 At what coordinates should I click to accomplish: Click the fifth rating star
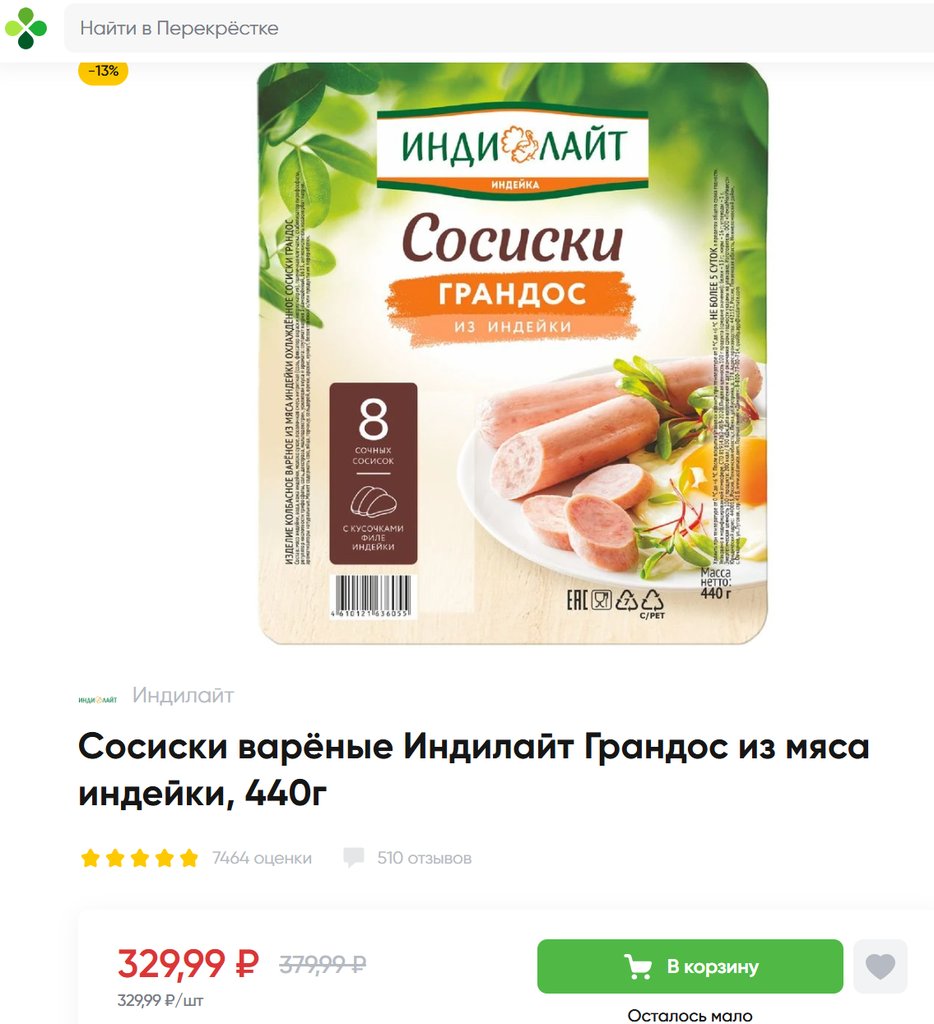(189, 857)
